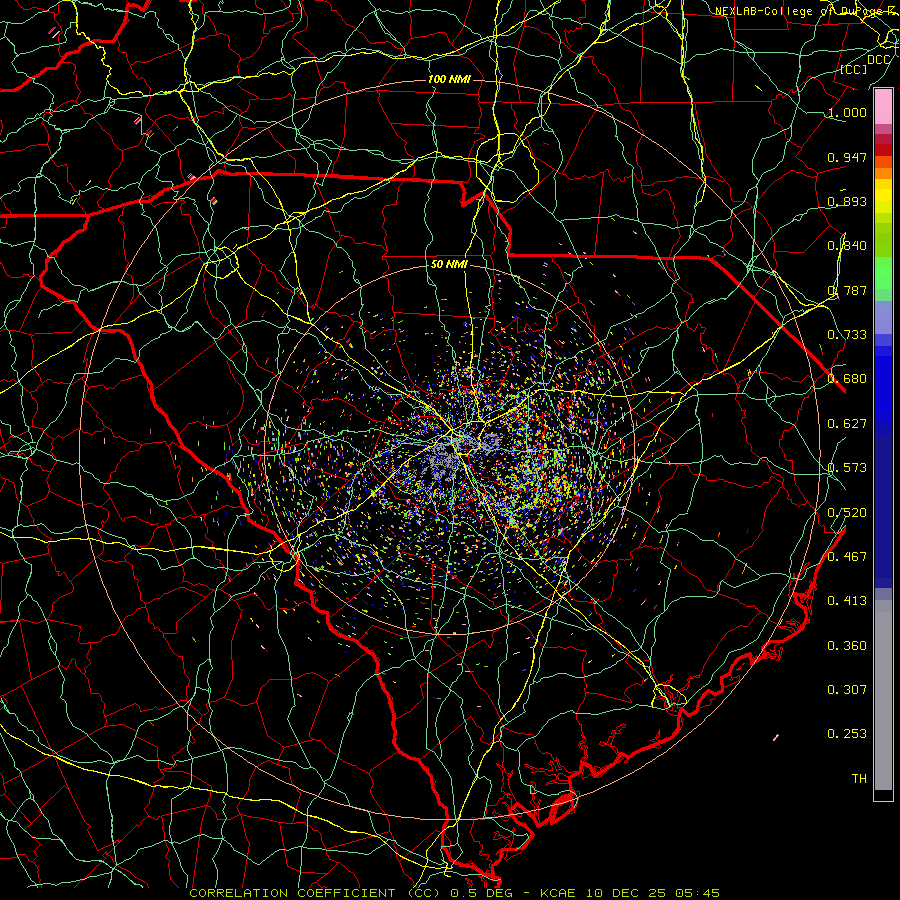
Task: Click the 1.000 value on the color scale
Action: [847, 112]
